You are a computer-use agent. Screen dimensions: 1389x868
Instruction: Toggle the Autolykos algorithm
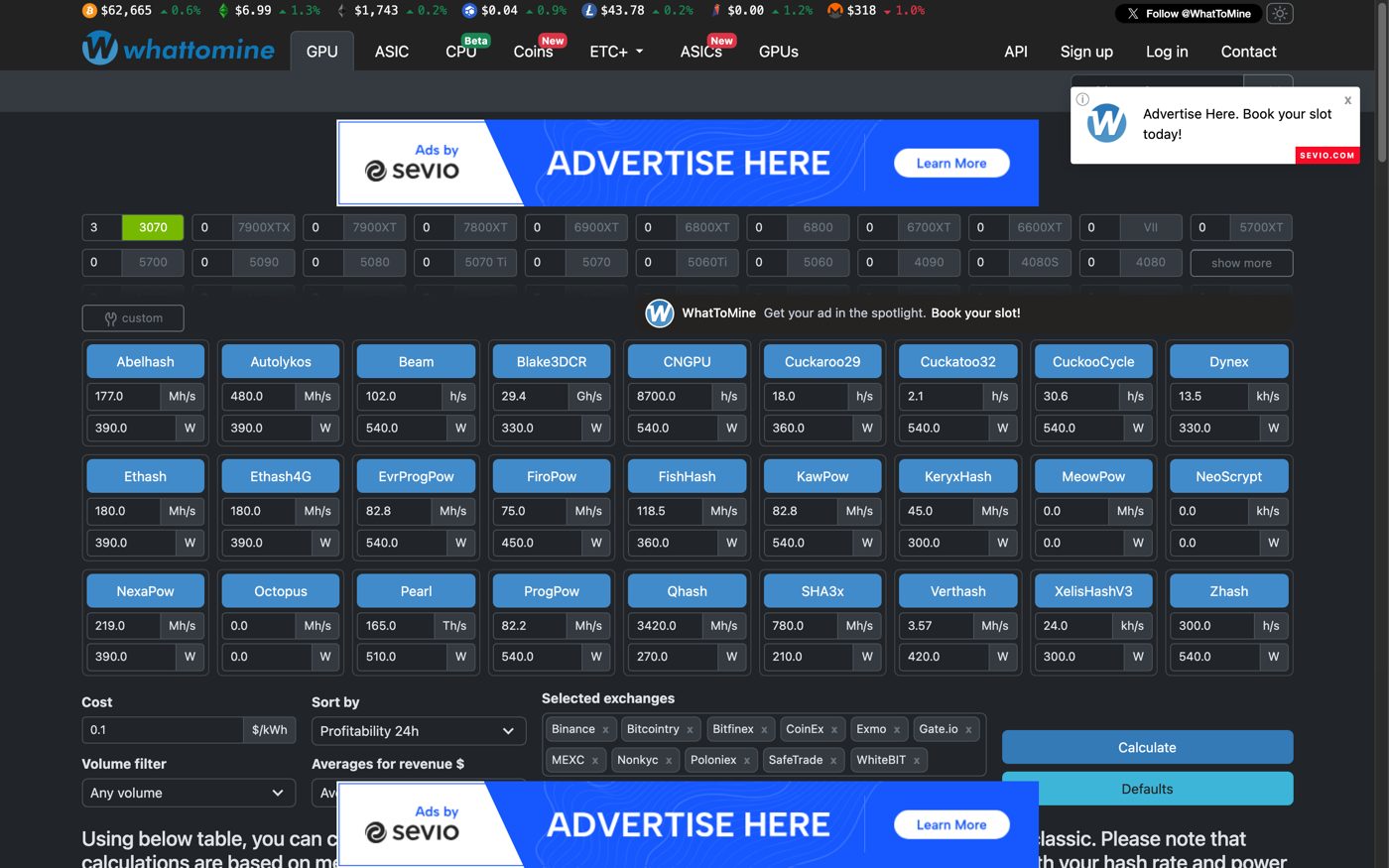(281, 361)
